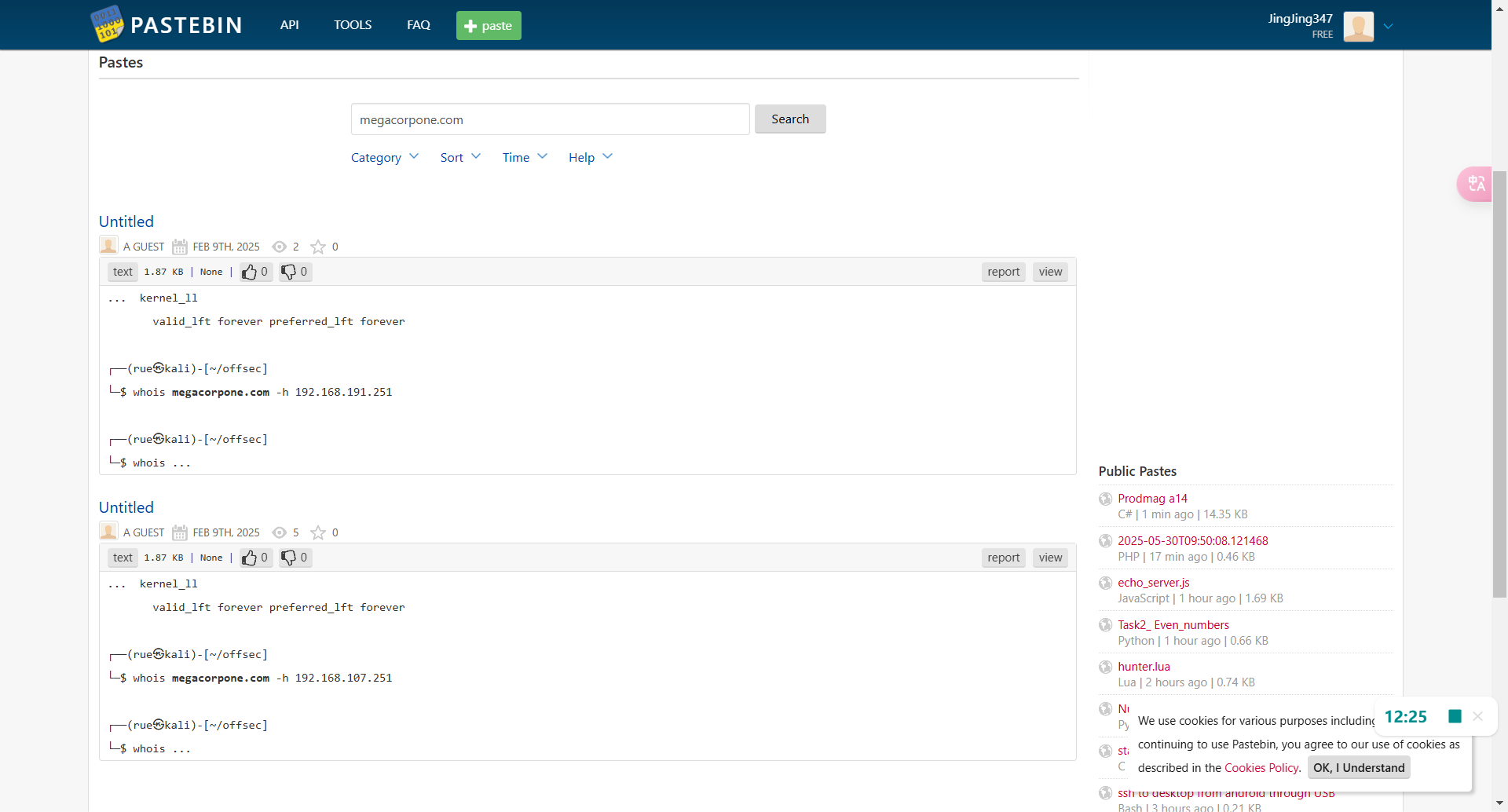
Task: Open the API menu item
Action: [289, 25]
